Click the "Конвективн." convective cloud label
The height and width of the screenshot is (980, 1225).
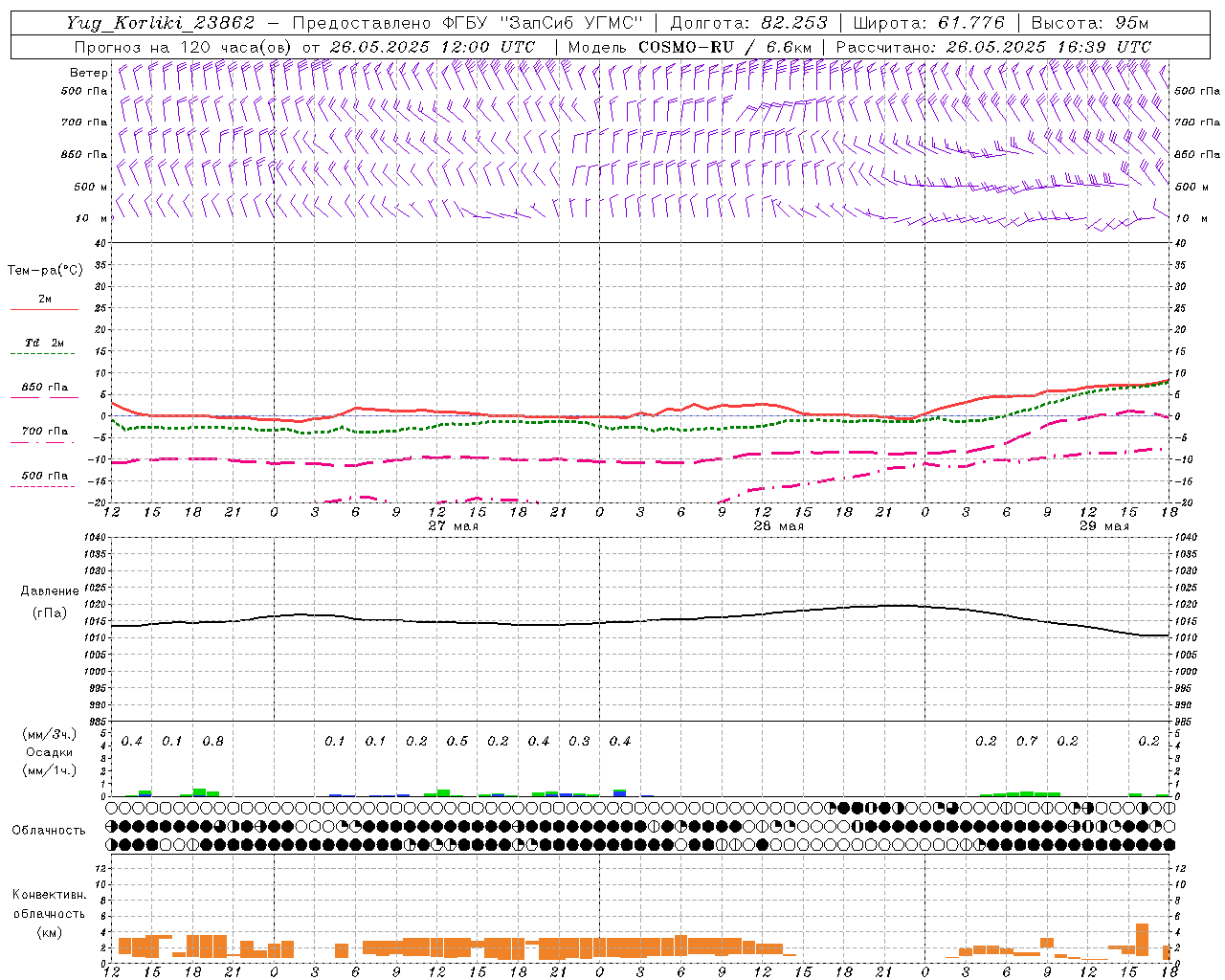point(50,895)
